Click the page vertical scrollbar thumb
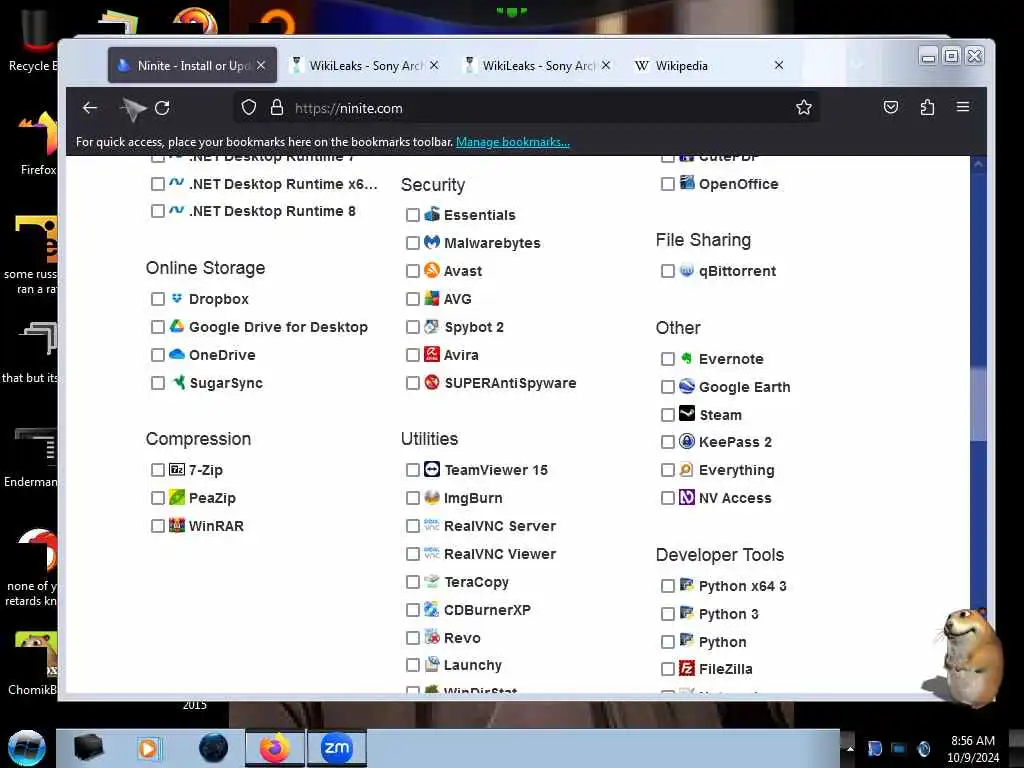The width and height of the screenshot is (1024, 768). pos(978,405)
